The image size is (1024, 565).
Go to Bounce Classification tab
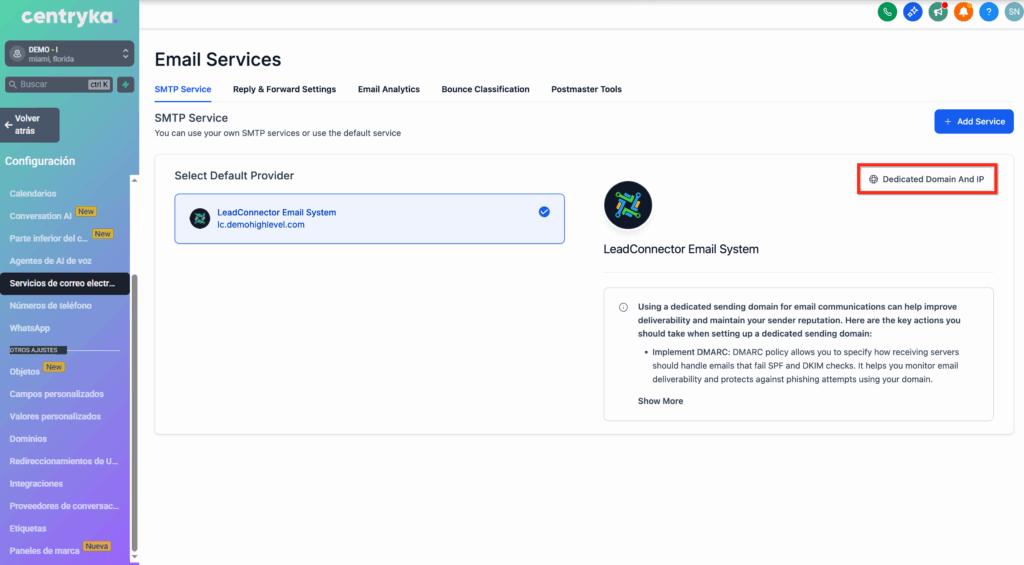(x=485, y=89)
